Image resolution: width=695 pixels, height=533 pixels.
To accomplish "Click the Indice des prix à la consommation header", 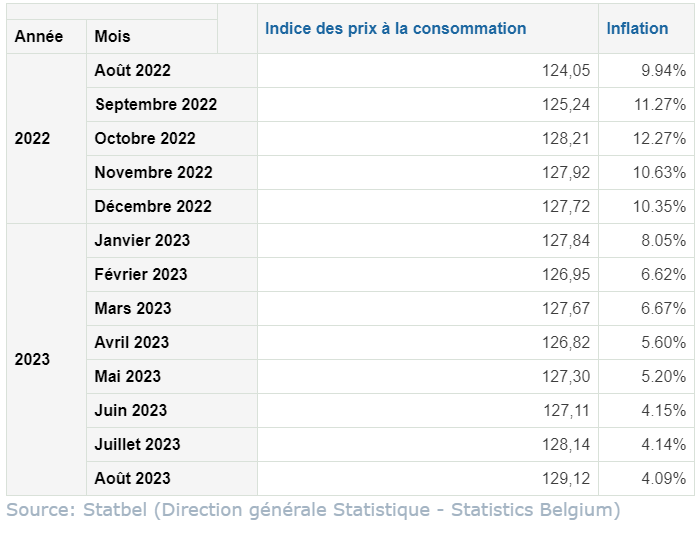I will click(x=395, y=28).
